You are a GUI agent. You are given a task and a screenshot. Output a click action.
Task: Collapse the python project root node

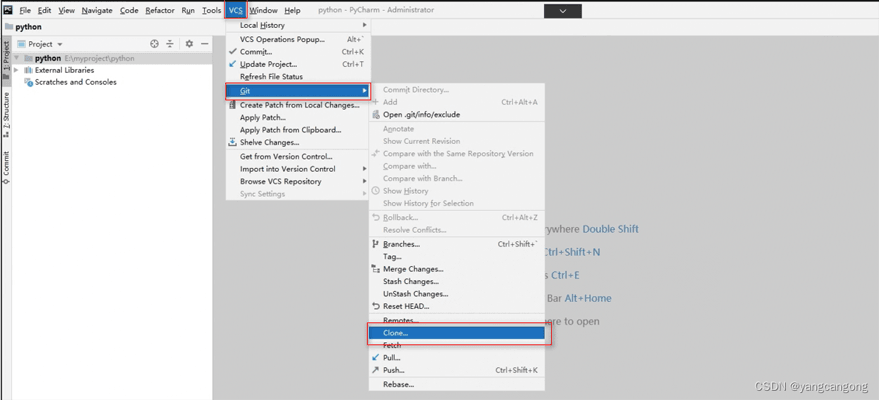[17, 58]
